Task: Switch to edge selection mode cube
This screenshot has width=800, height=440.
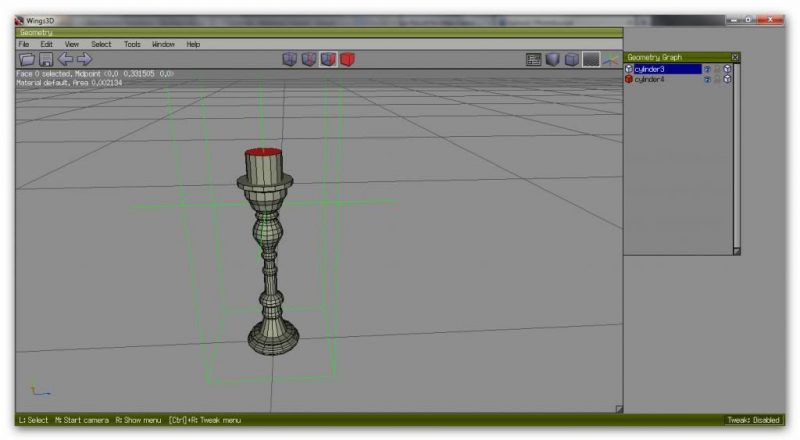Action: coord(308,60)
